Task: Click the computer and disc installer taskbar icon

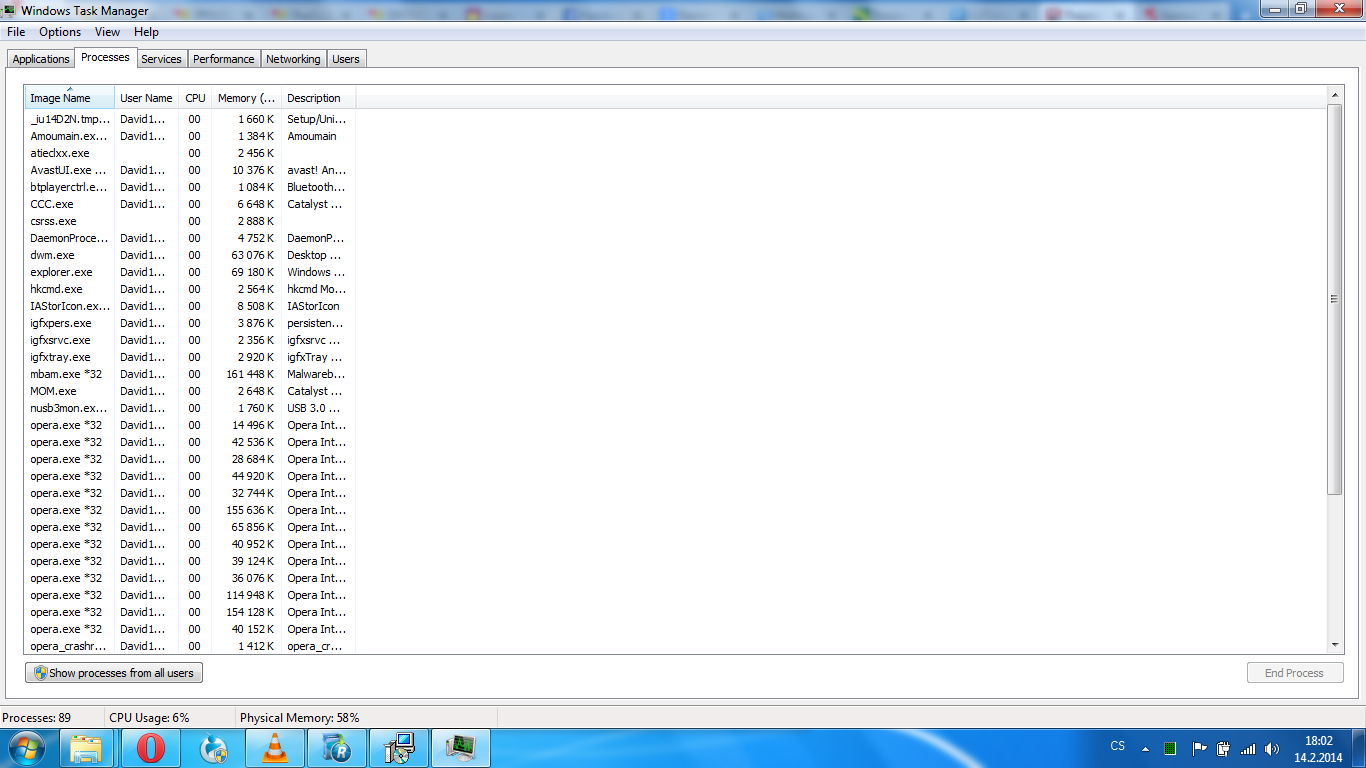Action: point(398,748)
